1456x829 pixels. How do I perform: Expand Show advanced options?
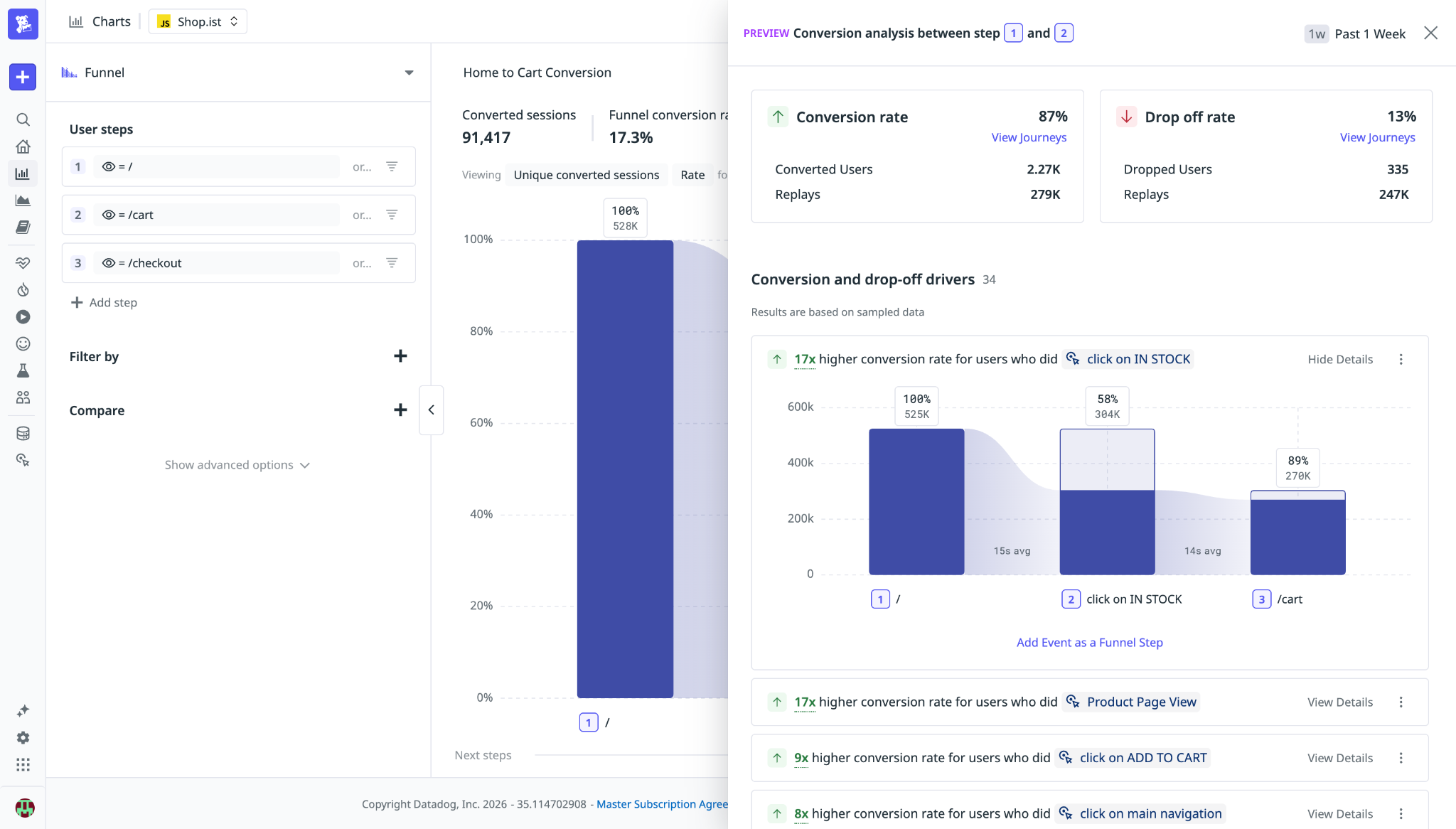tap(237, 465)
